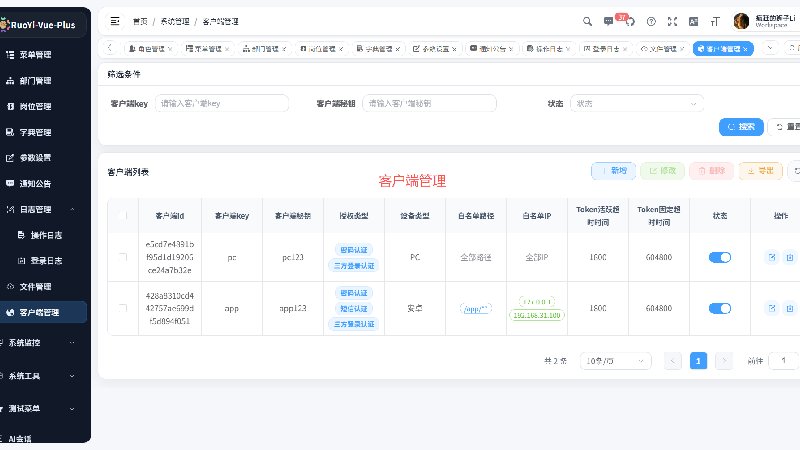
Task: Open the 状态 filter dropdown
Action: [x=637, y=104]
